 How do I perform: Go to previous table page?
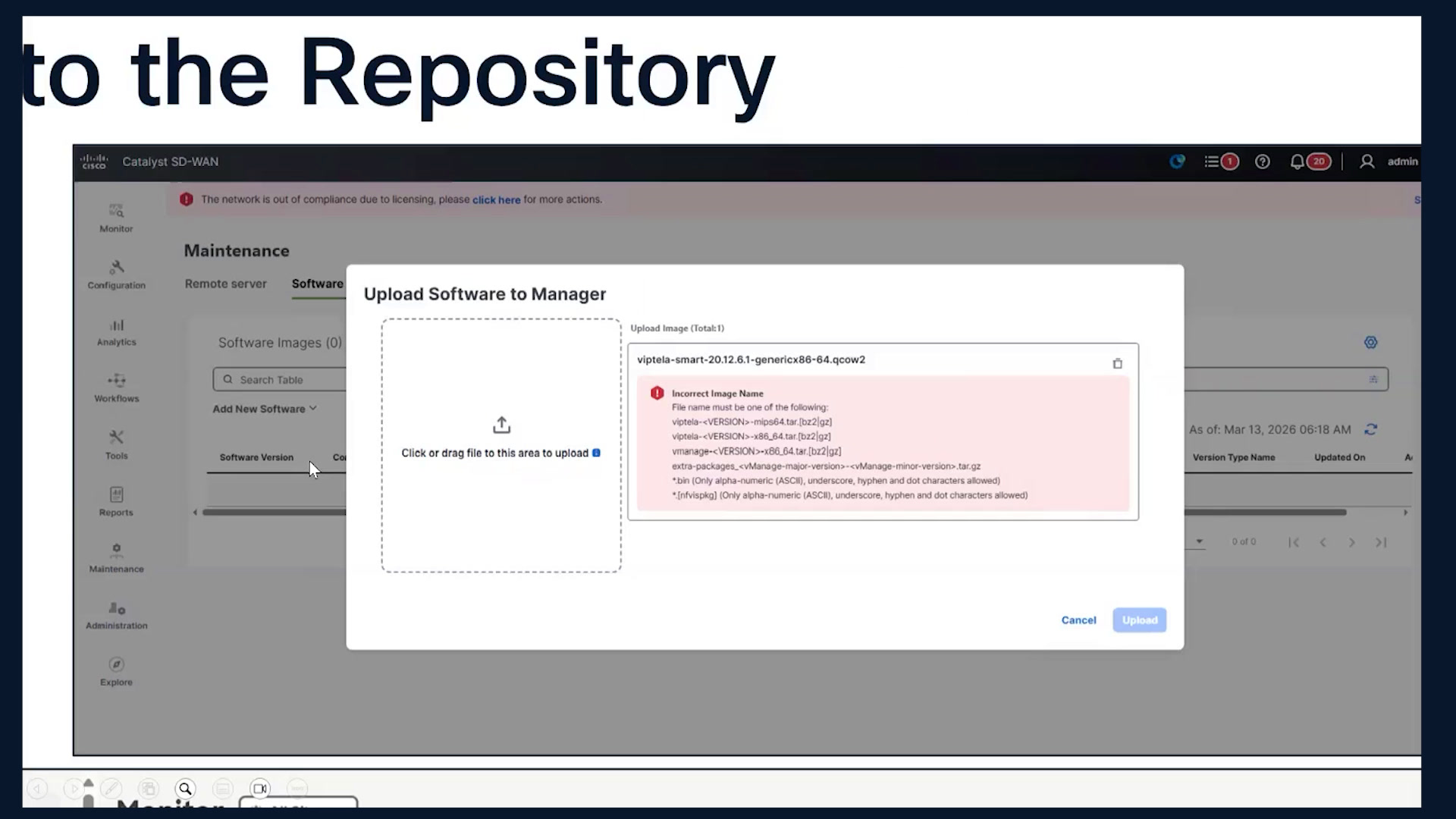point(1323,542)
